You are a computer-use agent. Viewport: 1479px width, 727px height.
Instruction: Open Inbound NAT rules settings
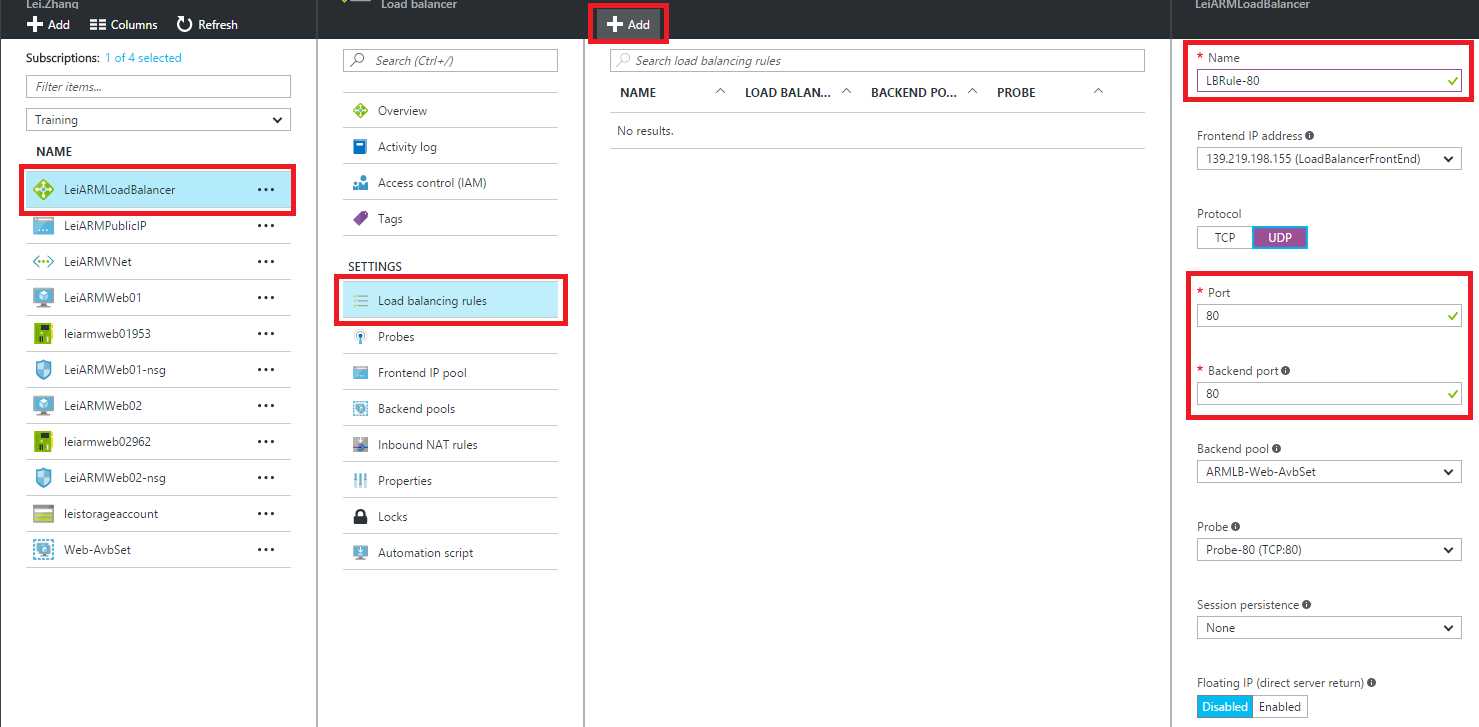pyautogui.click(x=450, y=445)
